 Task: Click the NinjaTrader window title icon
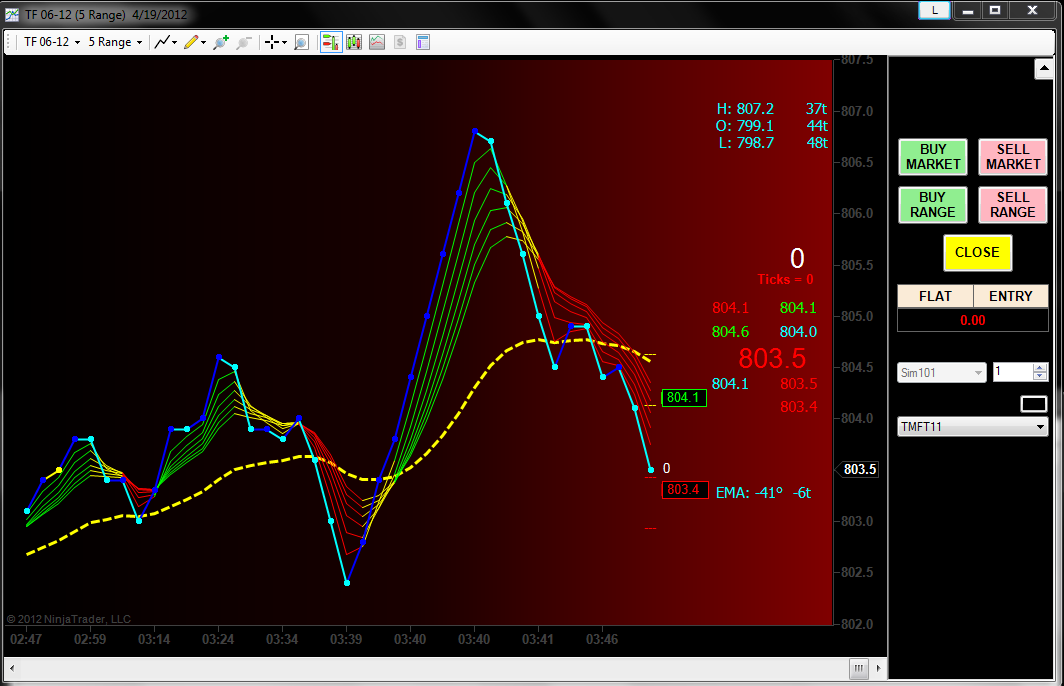(12, 14)
